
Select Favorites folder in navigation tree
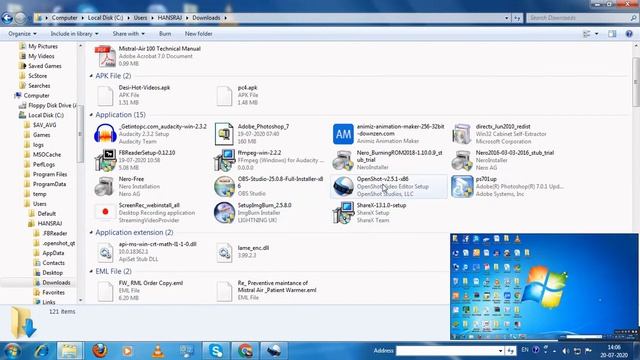point(53,292)
